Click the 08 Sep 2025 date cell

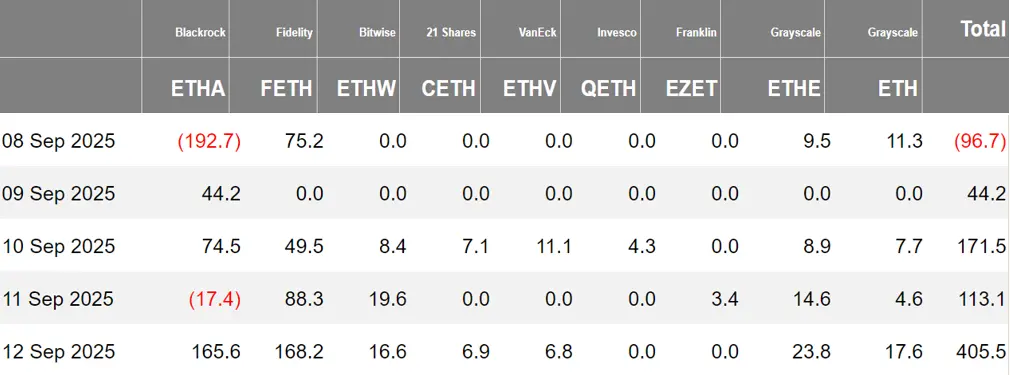point(59,140)
